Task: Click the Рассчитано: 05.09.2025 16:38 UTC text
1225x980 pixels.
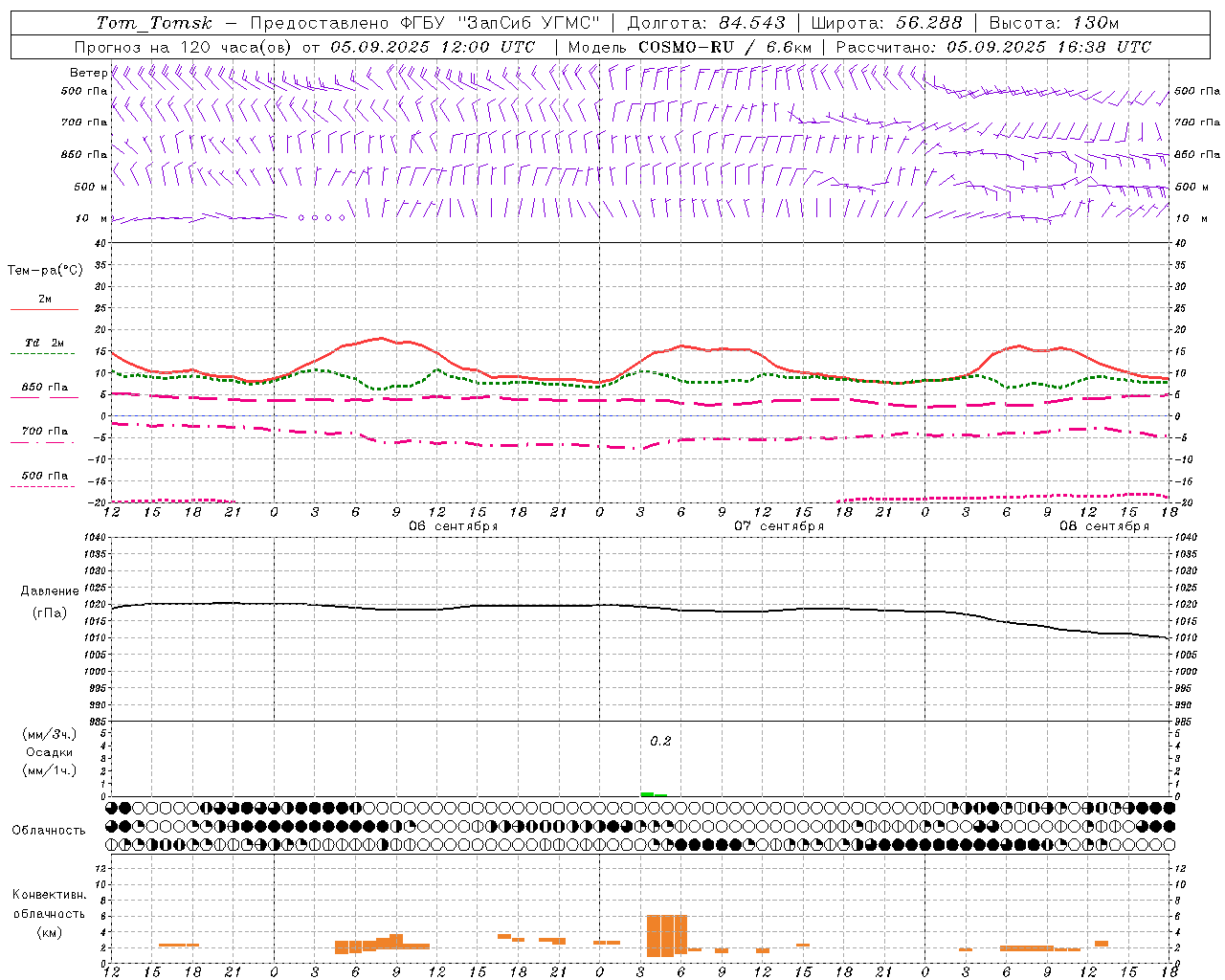Action: pos(993,47)
